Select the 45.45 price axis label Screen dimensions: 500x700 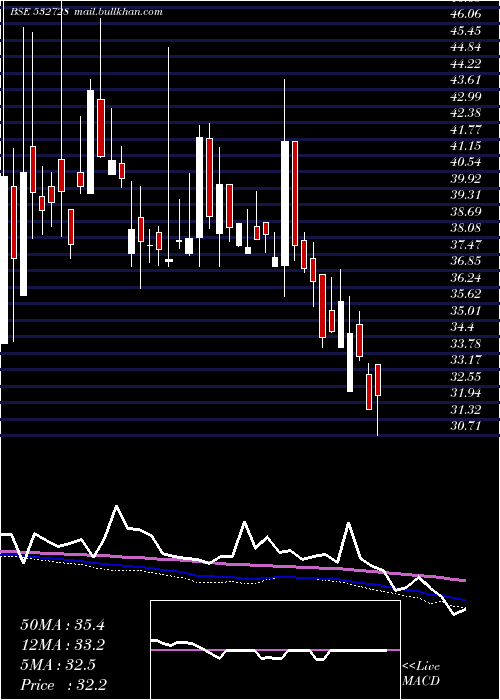(x=466, y=31)
